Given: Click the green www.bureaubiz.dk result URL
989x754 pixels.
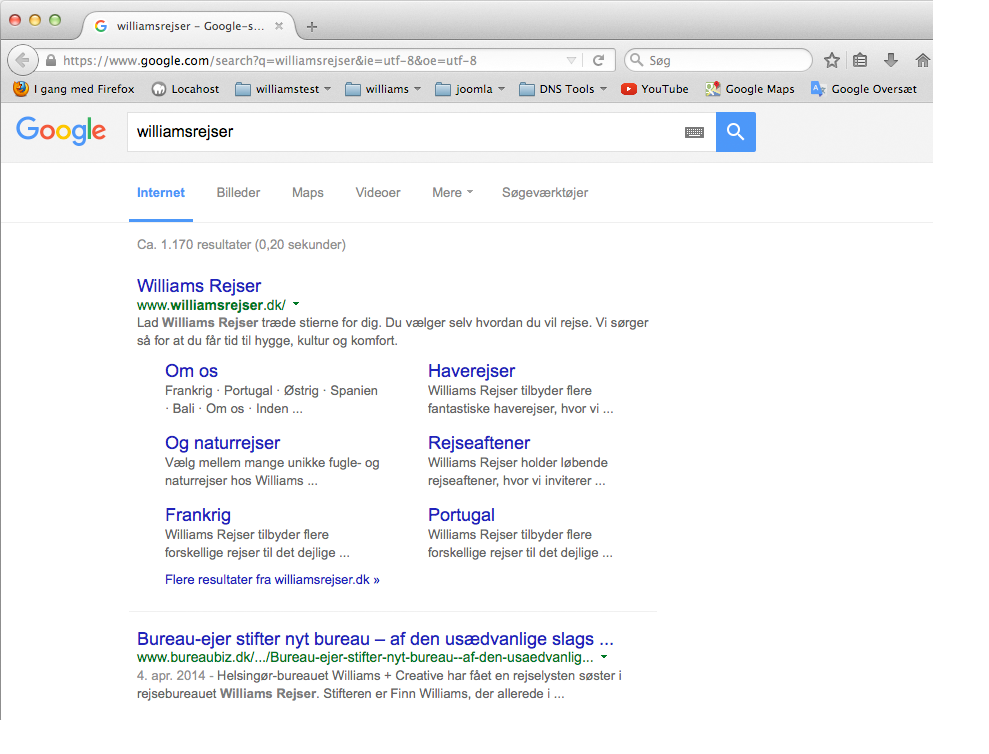Looking at the screenshot, I should [x=365, y=657].
